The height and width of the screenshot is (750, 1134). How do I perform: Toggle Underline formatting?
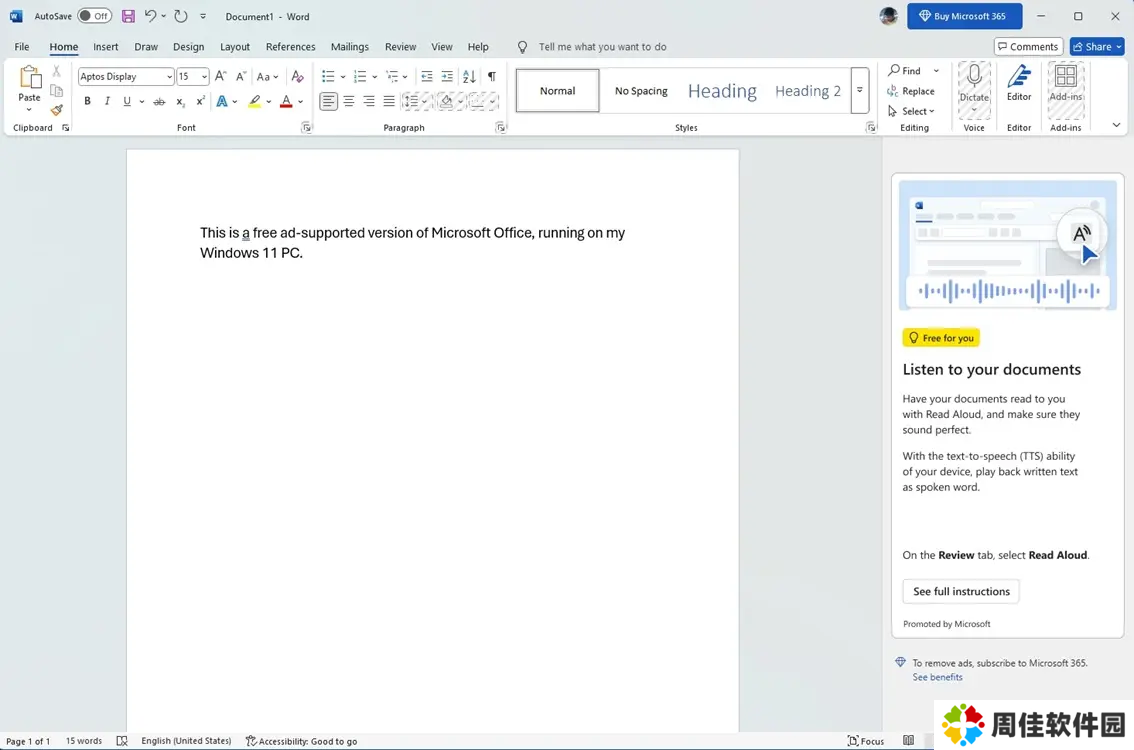(x=127, y=101)
